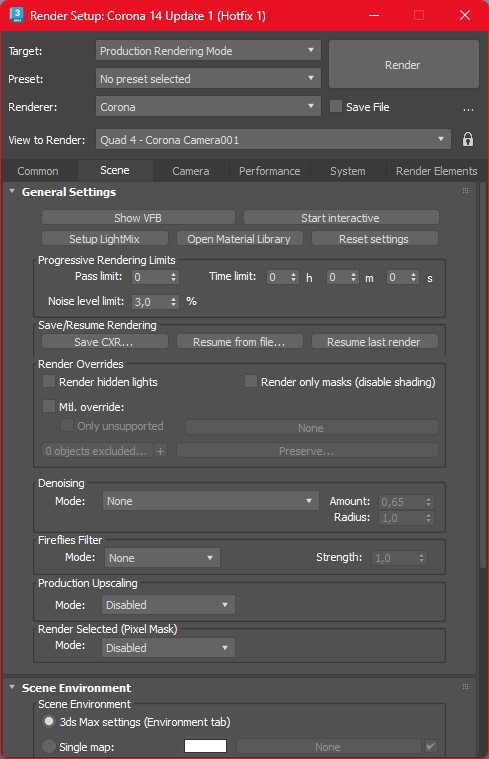
Task: Open Render Selected (Pixel Mask) Mode dropdown
Action: [x=168, y=648]
